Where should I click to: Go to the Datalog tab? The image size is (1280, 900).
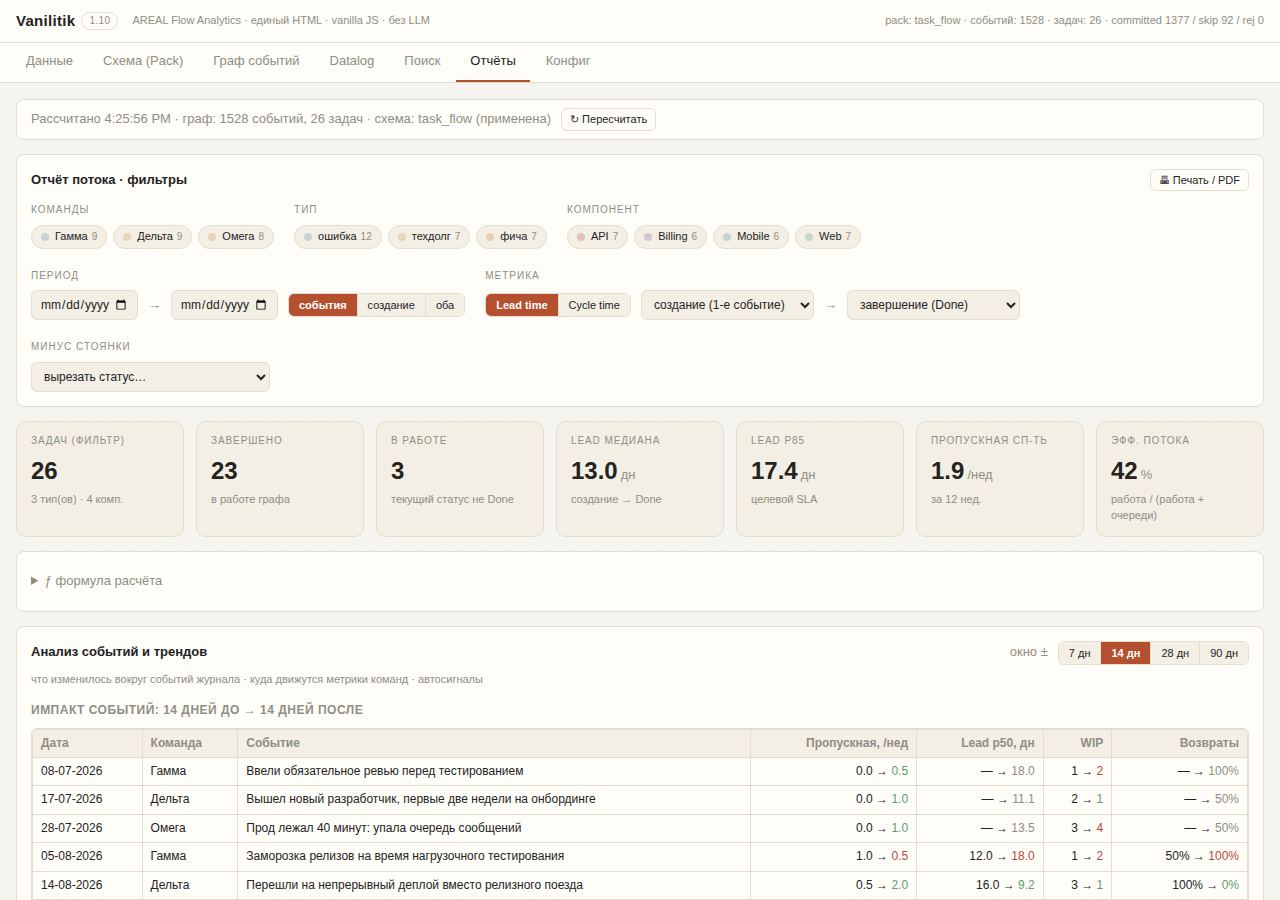tap(352, 61)
